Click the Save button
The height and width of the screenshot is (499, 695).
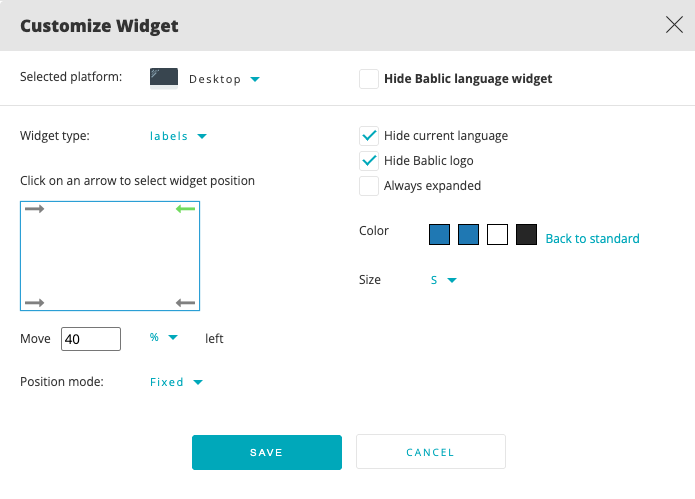pyautogui.click(x=267, y=452)
